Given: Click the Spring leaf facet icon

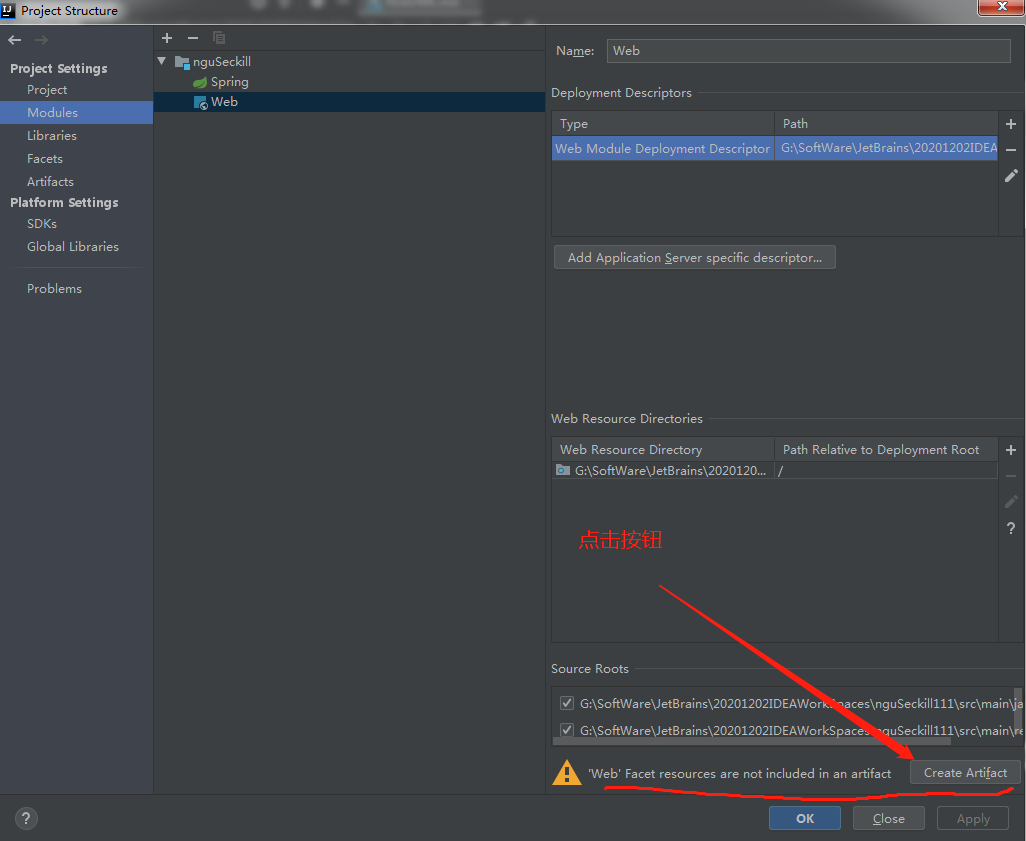Looking at the screenshot, I should [x=200, y=82].
